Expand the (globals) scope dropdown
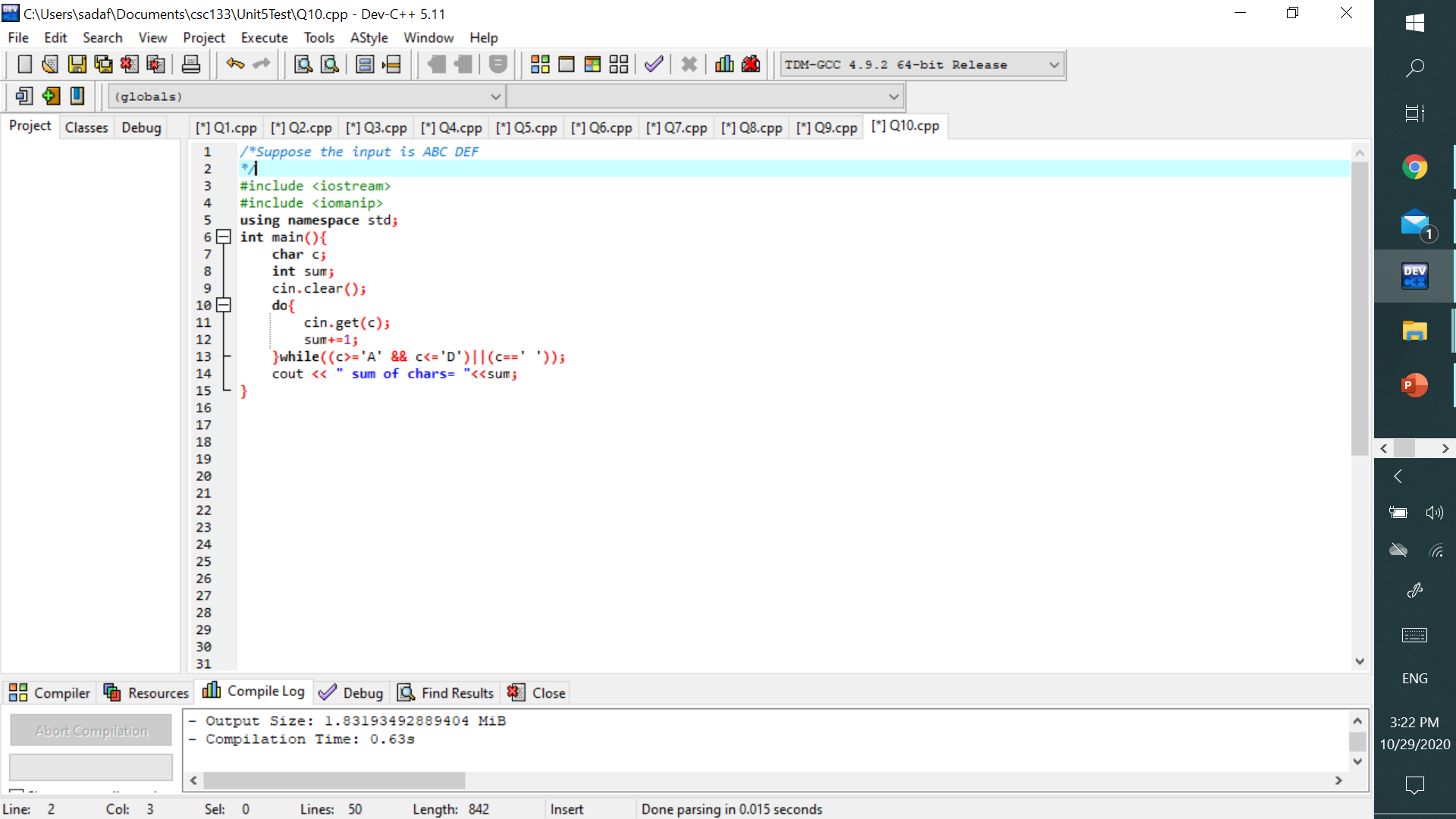 (495, 97)
